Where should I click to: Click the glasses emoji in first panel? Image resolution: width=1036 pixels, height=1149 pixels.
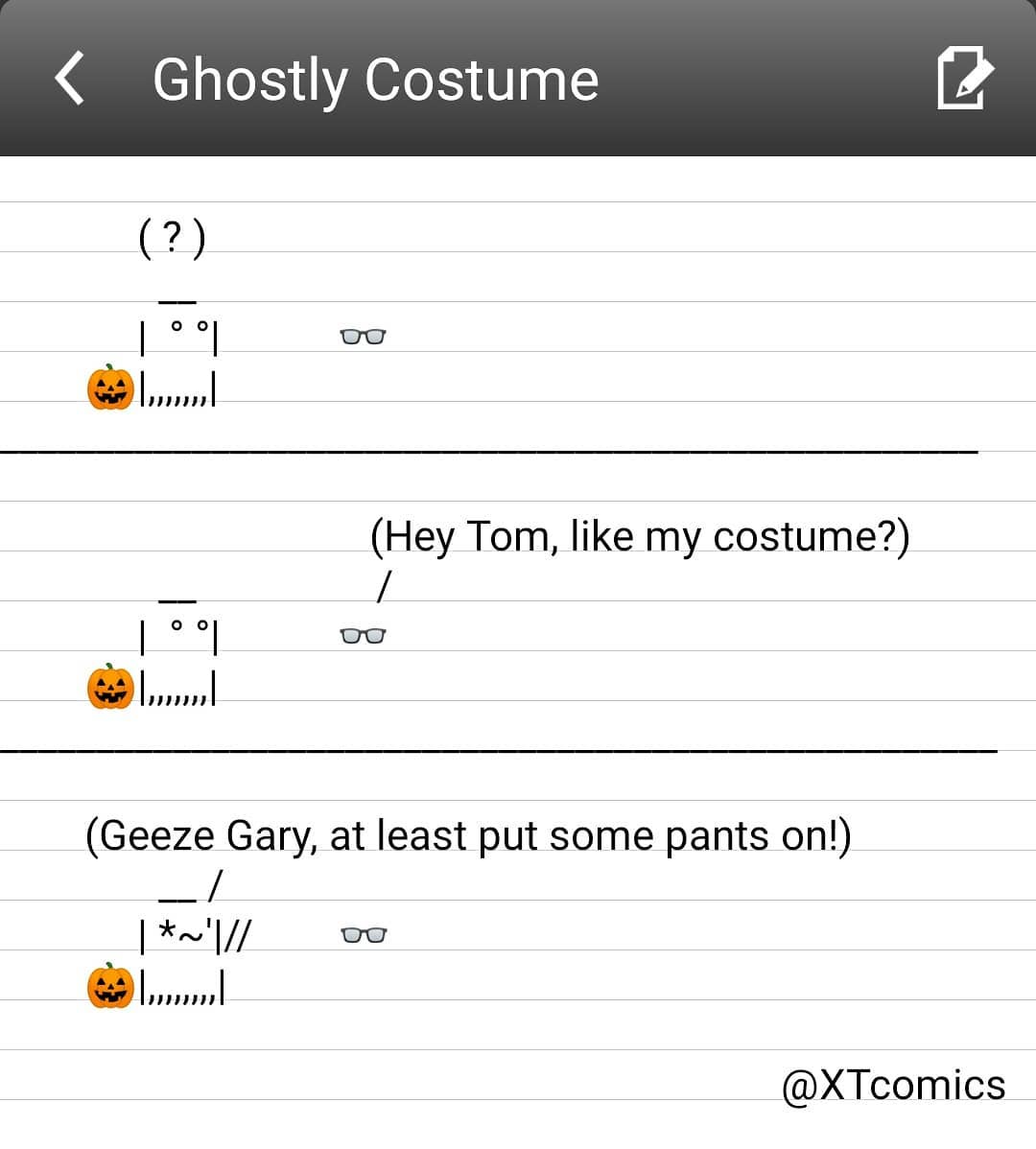click(364, 337)
